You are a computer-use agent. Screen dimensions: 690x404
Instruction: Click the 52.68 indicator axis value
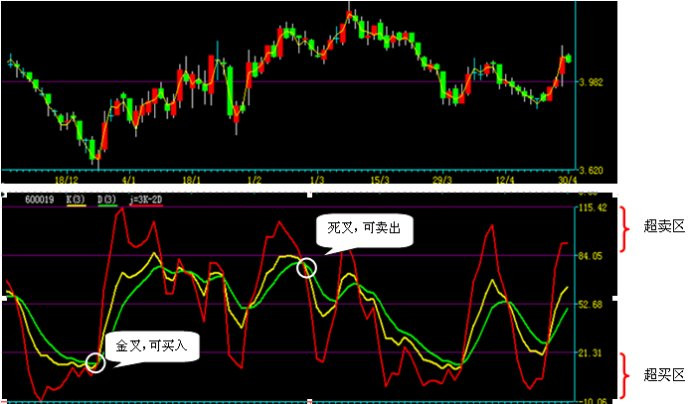(592, 305)
